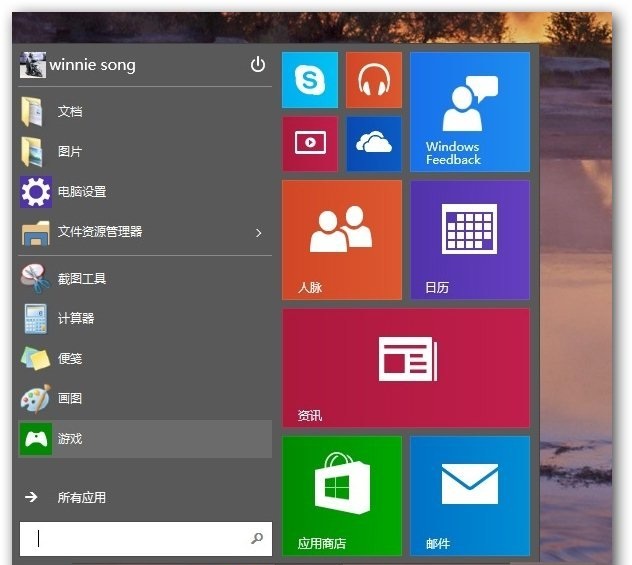Image resolution: width=632 pixels, height=565 pixels.
Task: Open the 邮件 mail tile
Action: tap(470, 496)
